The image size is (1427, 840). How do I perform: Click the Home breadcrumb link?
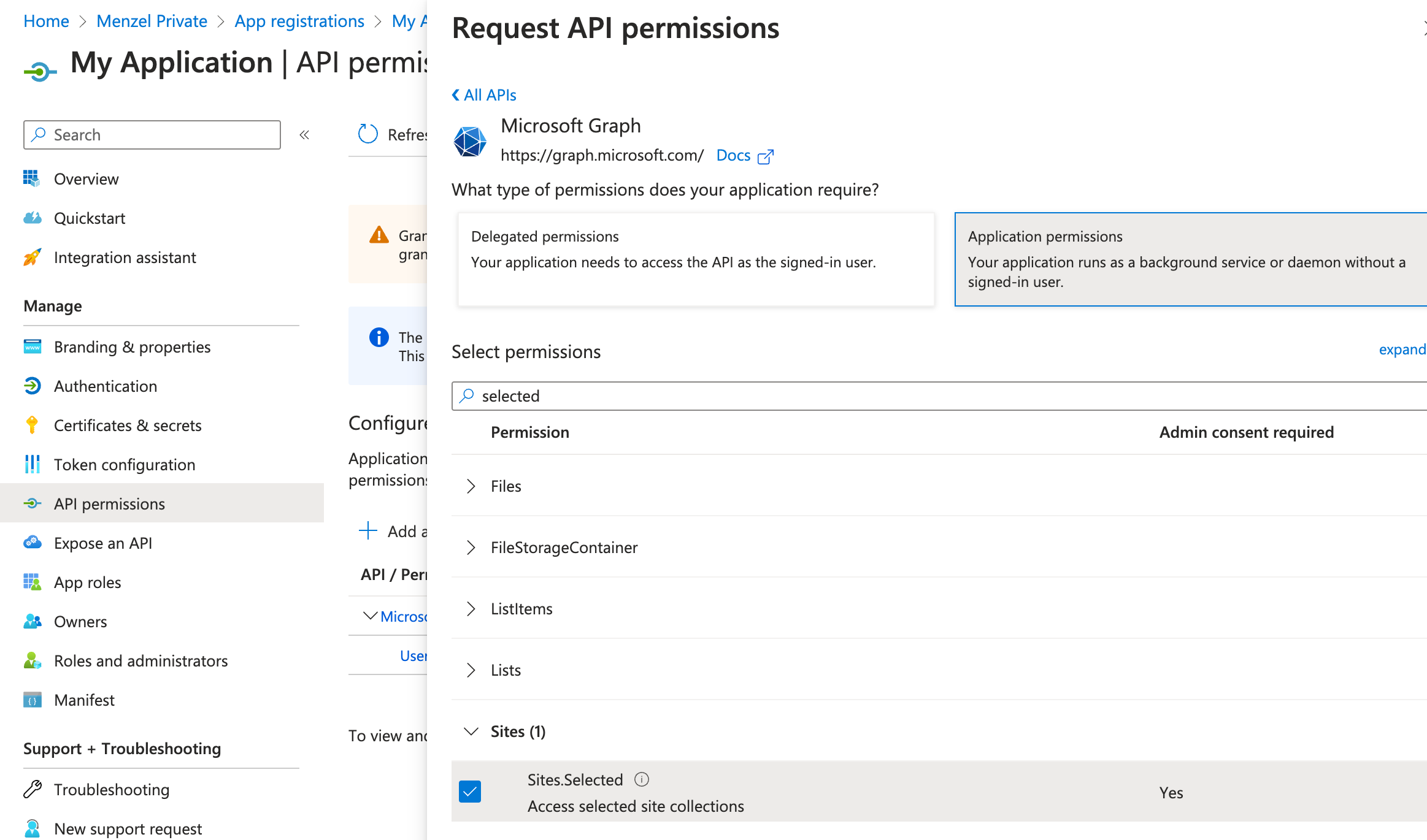click(x=46, y=21)
